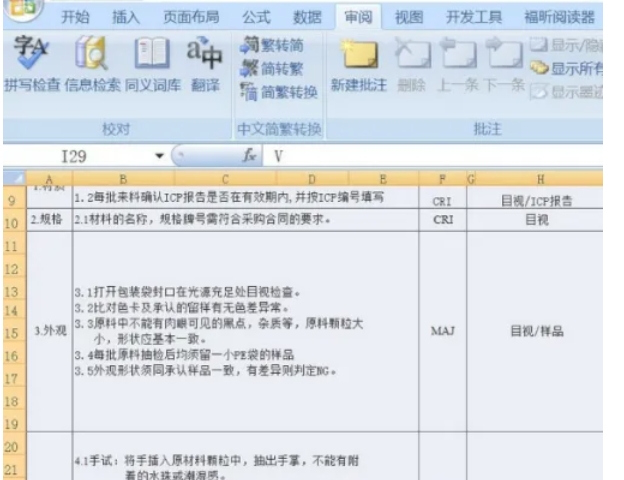Go to previous comment (上一条)
Image resolution: width=624 pixels, height=480 pixels.
[458, 66]
